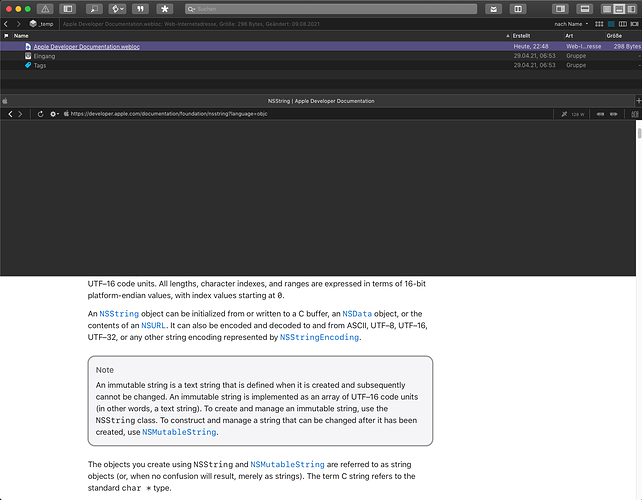Viewport: 642px width, 500px height.
Task: Open the NSData link
Action: 357,314
